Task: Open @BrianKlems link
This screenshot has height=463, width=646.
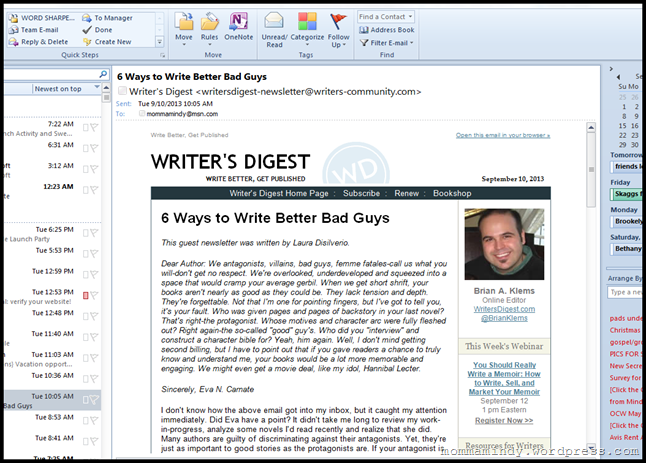Action: tap(504, 318)
